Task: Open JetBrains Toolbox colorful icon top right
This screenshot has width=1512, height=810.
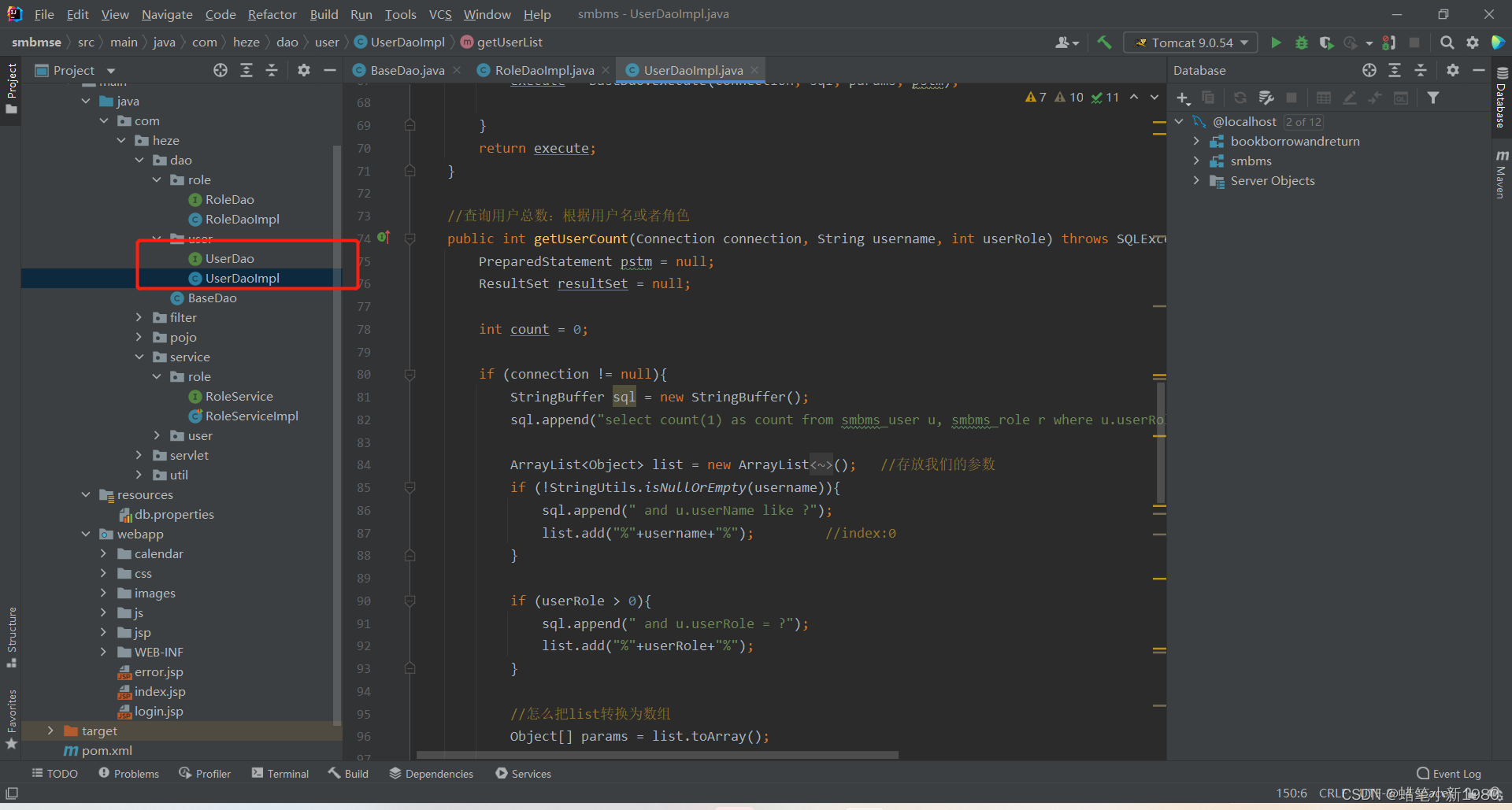Action: click(1498, 43)
